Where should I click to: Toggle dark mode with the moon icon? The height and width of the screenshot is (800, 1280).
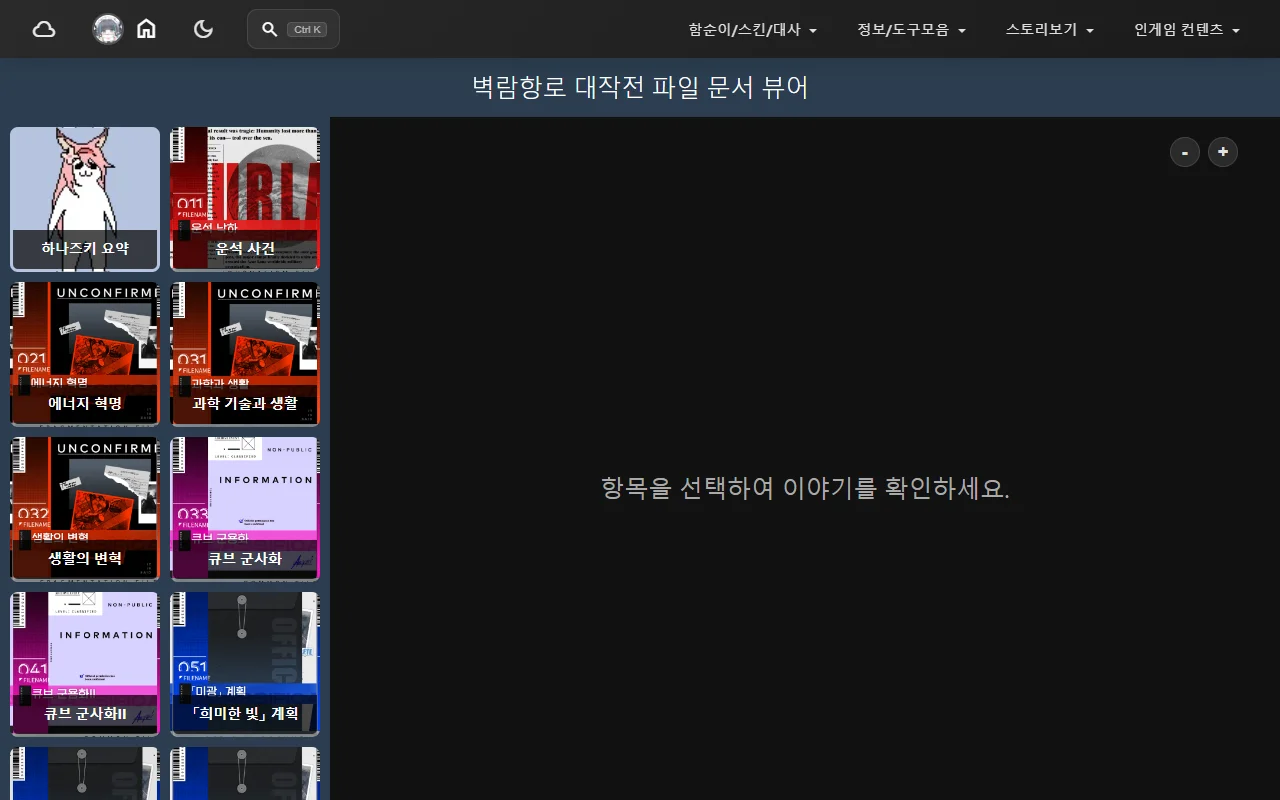click(203, 29)
